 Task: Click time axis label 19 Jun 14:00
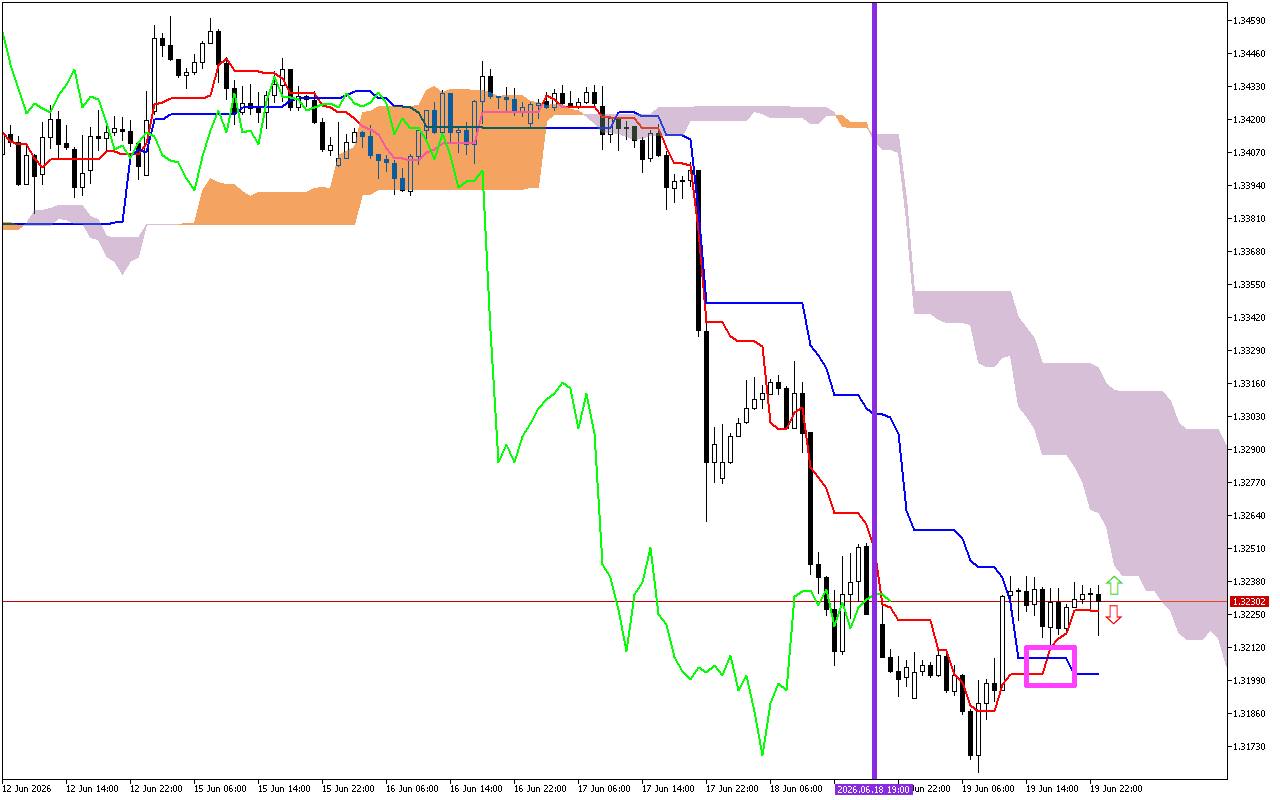tap(1051, 789)
